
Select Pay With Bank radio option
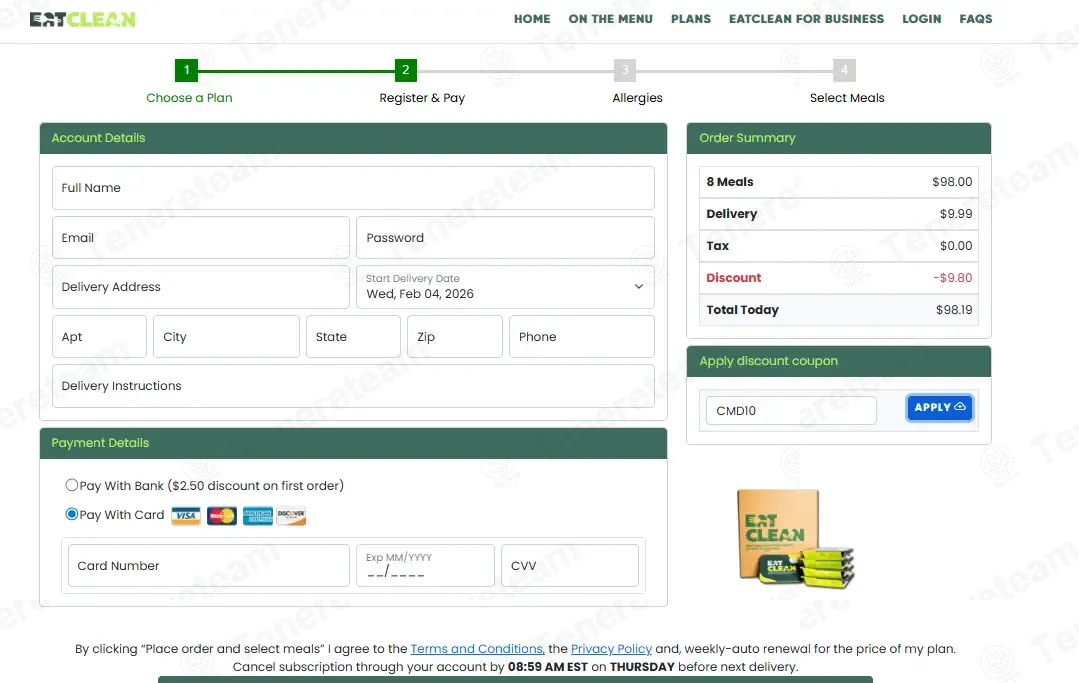point(72,485)
